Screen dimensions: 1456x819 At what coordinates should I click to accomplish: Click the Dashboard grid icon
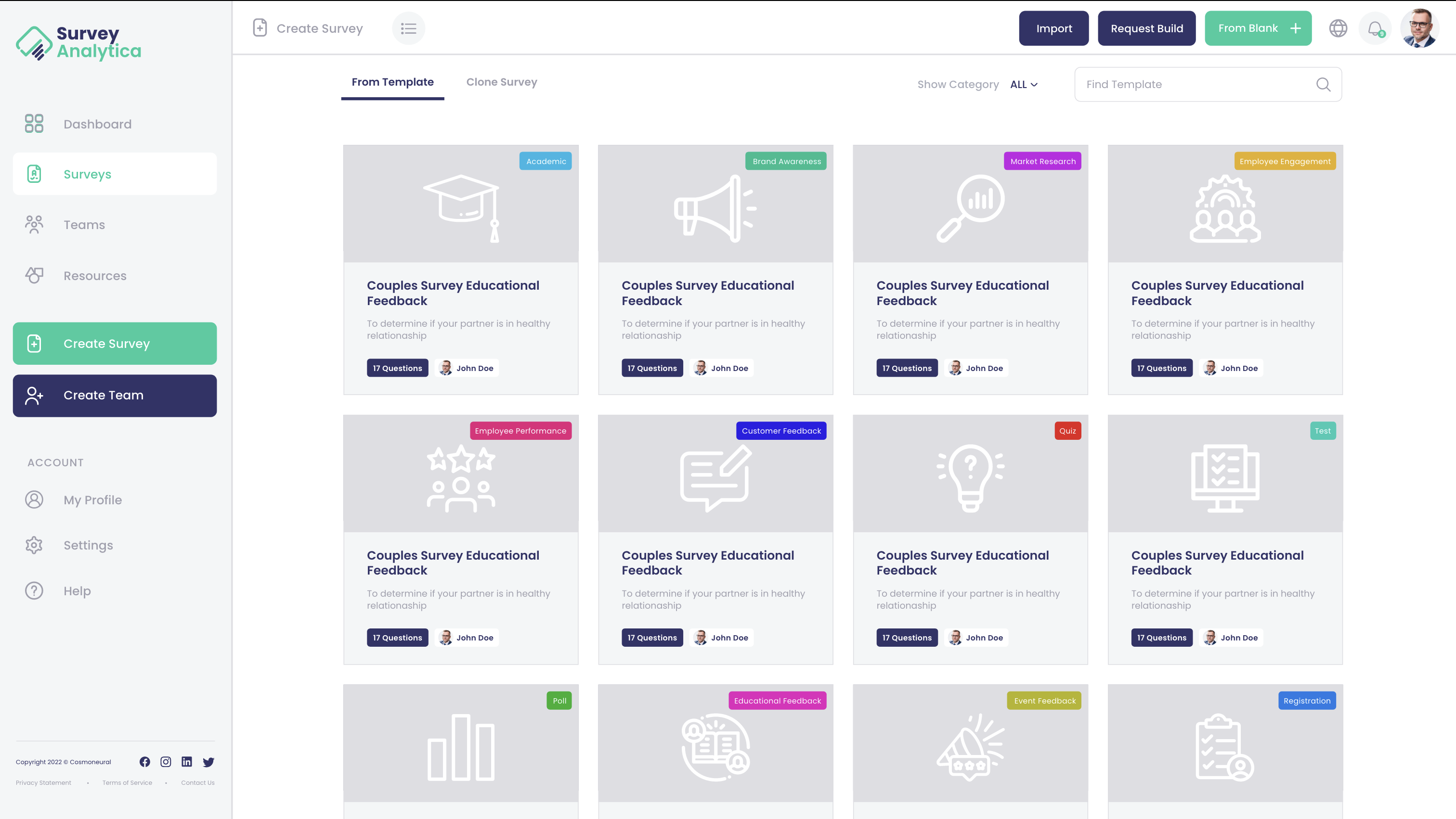[x=34, y=124]
